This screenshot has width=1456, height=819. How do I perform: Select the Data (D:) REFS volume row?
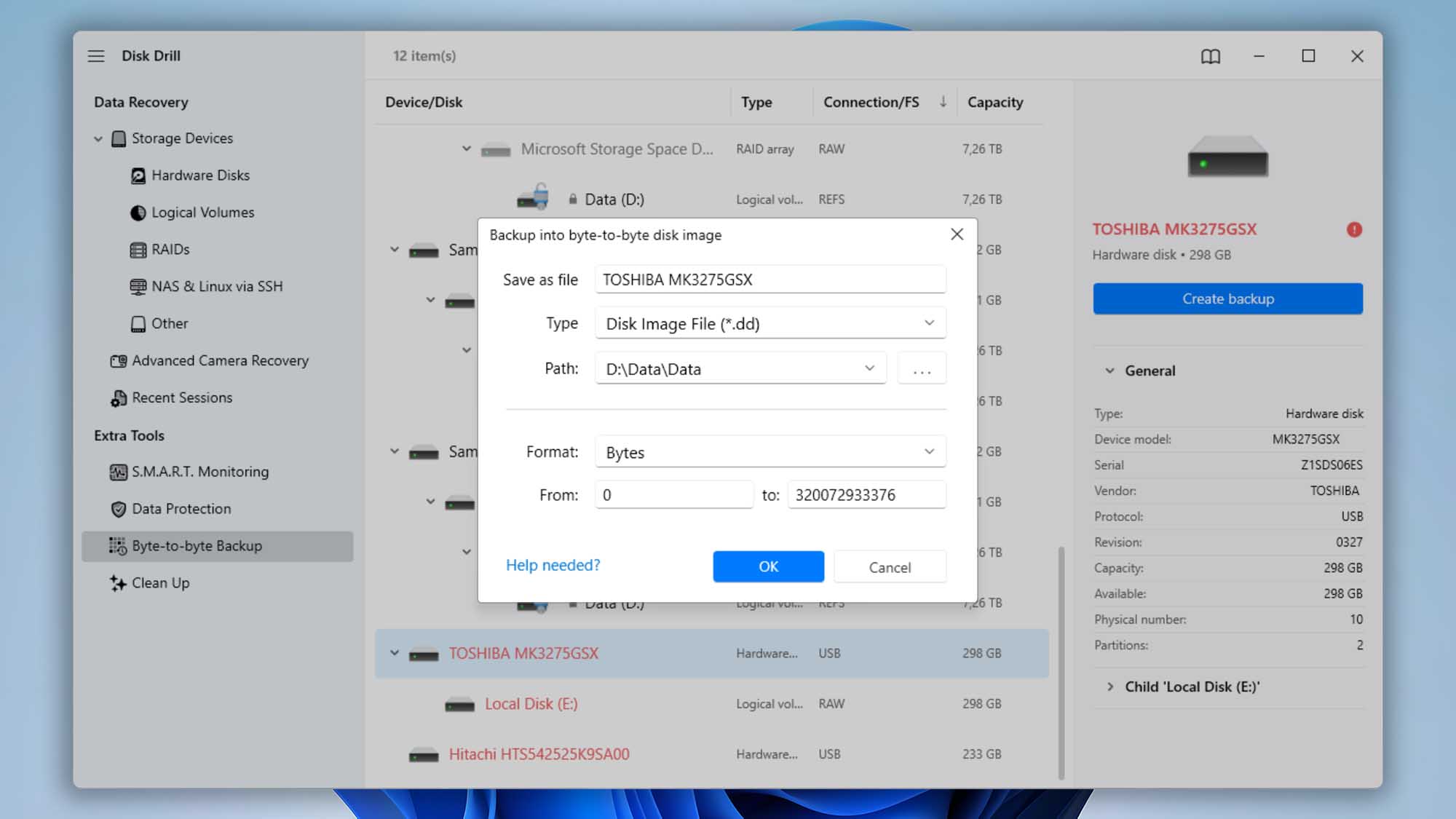(x=711, y=199)
